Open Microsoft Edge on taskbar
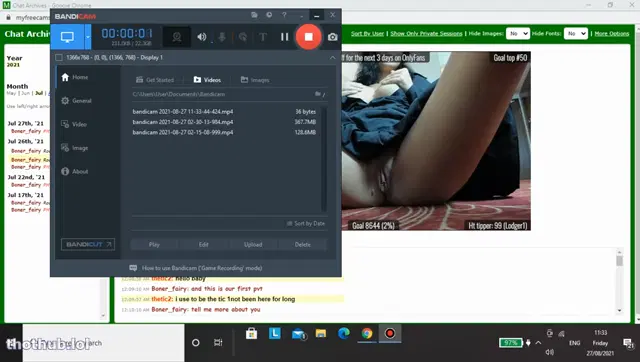 [344, 333]
